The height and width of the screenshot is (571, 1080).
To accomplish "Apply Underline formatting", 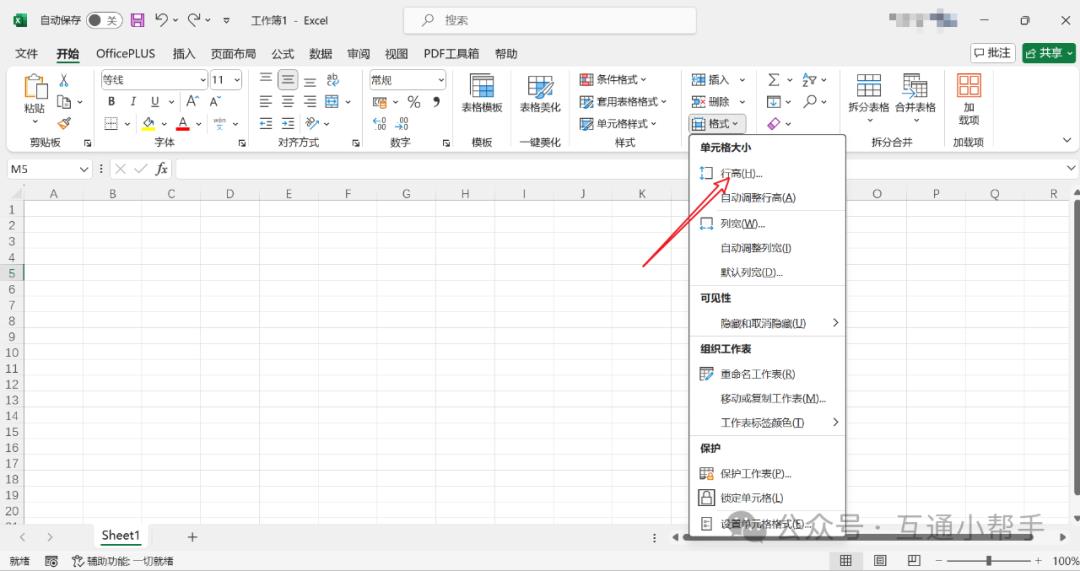I will (x=155, y=102).
